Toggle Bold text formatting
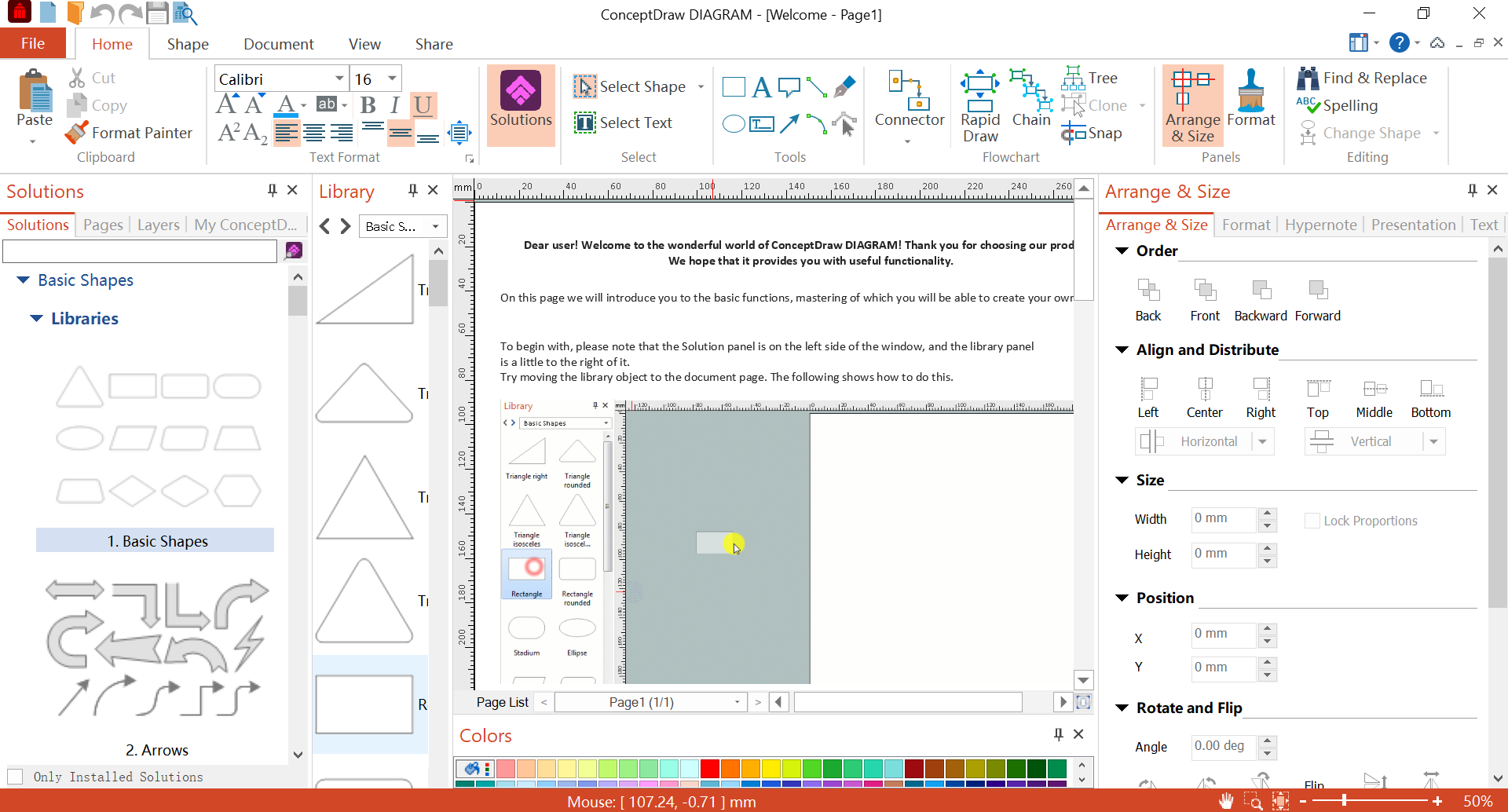Image resolution: width=1508 pixels, height=812 pixels. pos(368,105)
